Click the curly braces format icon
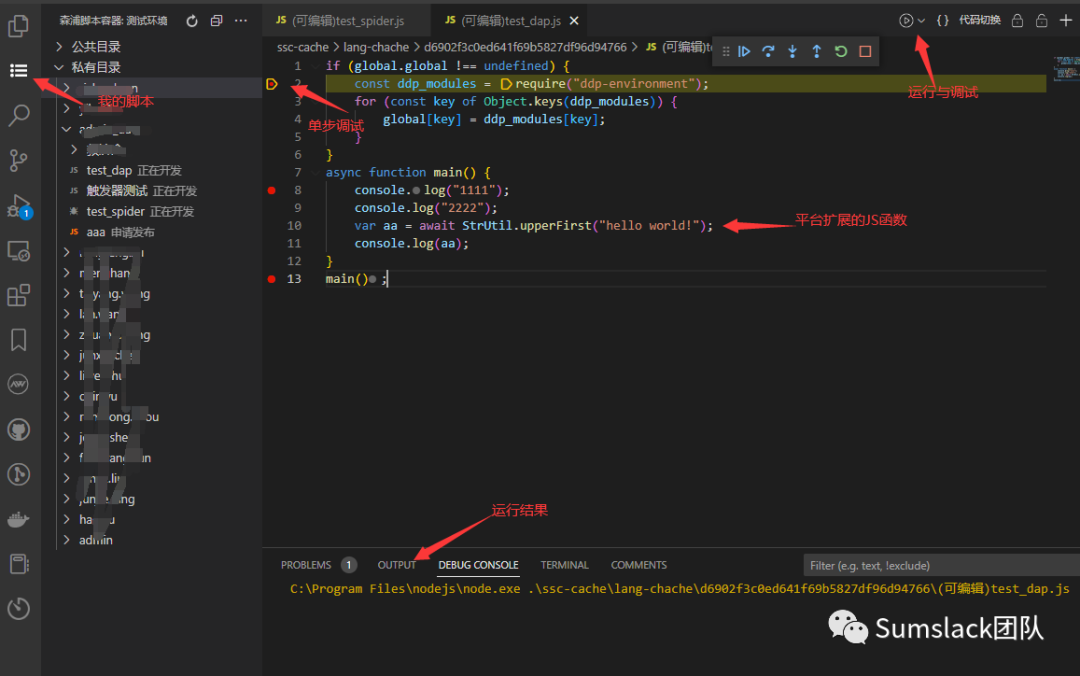The image size is (1080, 676). click(x=942, y=21)
